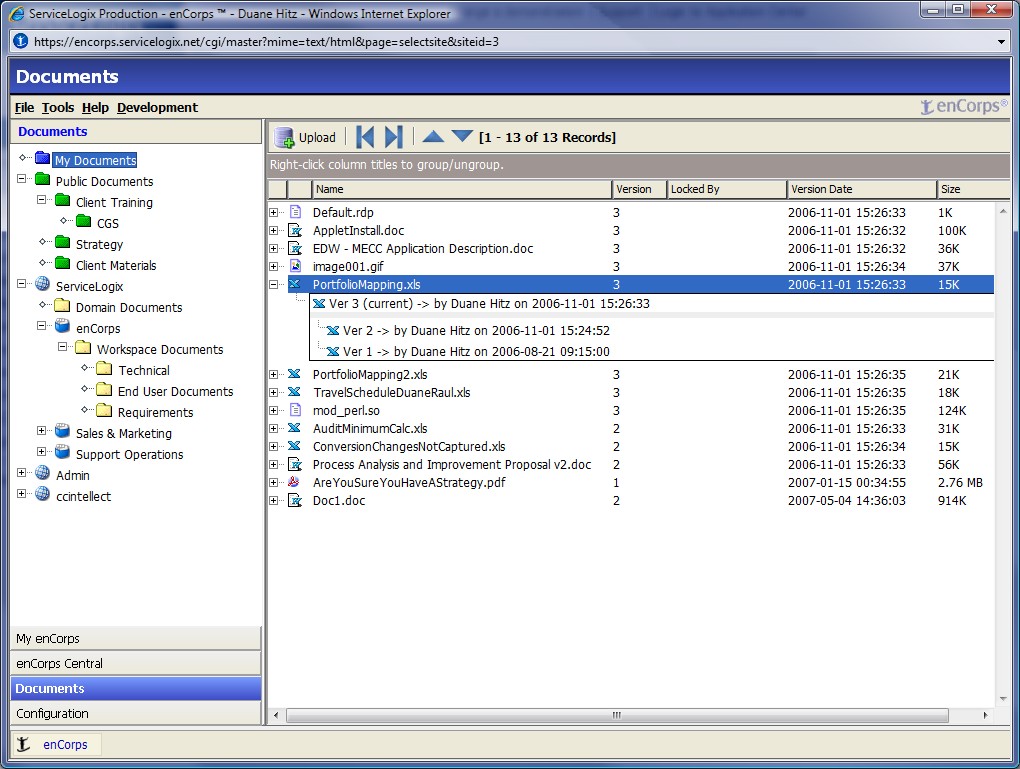The width and height of the screenshot is (1020, 769).
Task: Click the scroll right arrow
Action: coord(986,715)
